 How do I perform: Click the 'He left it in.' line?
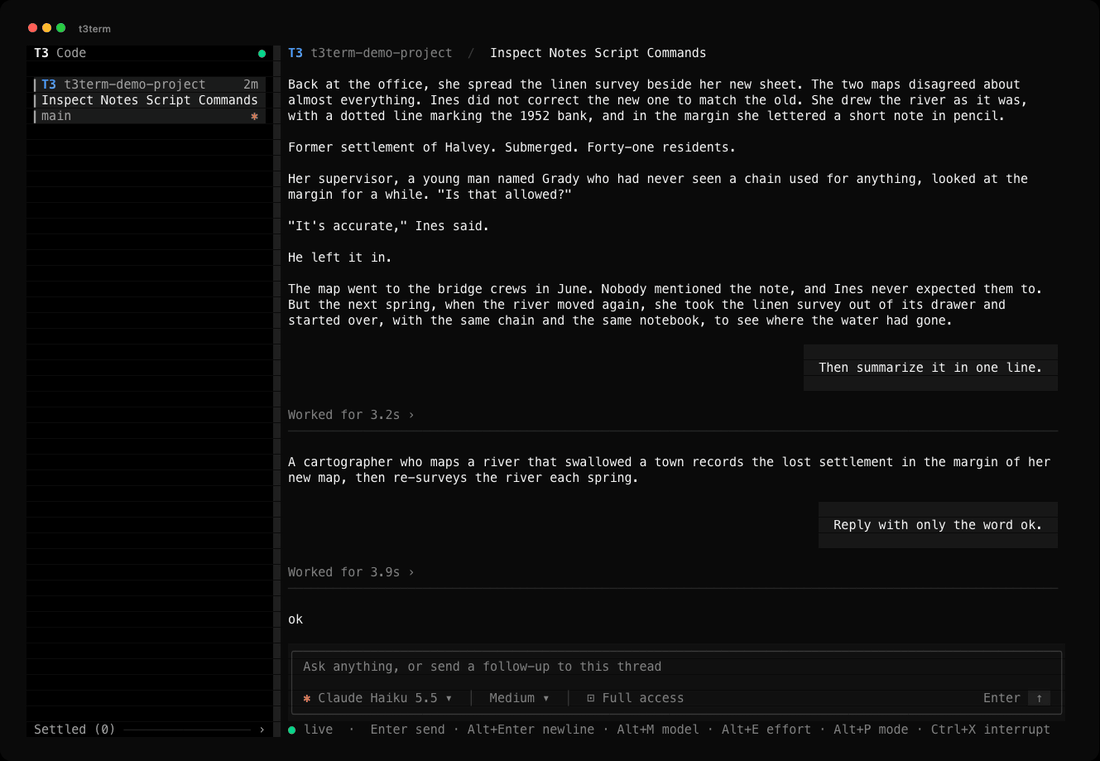(340, 257)
